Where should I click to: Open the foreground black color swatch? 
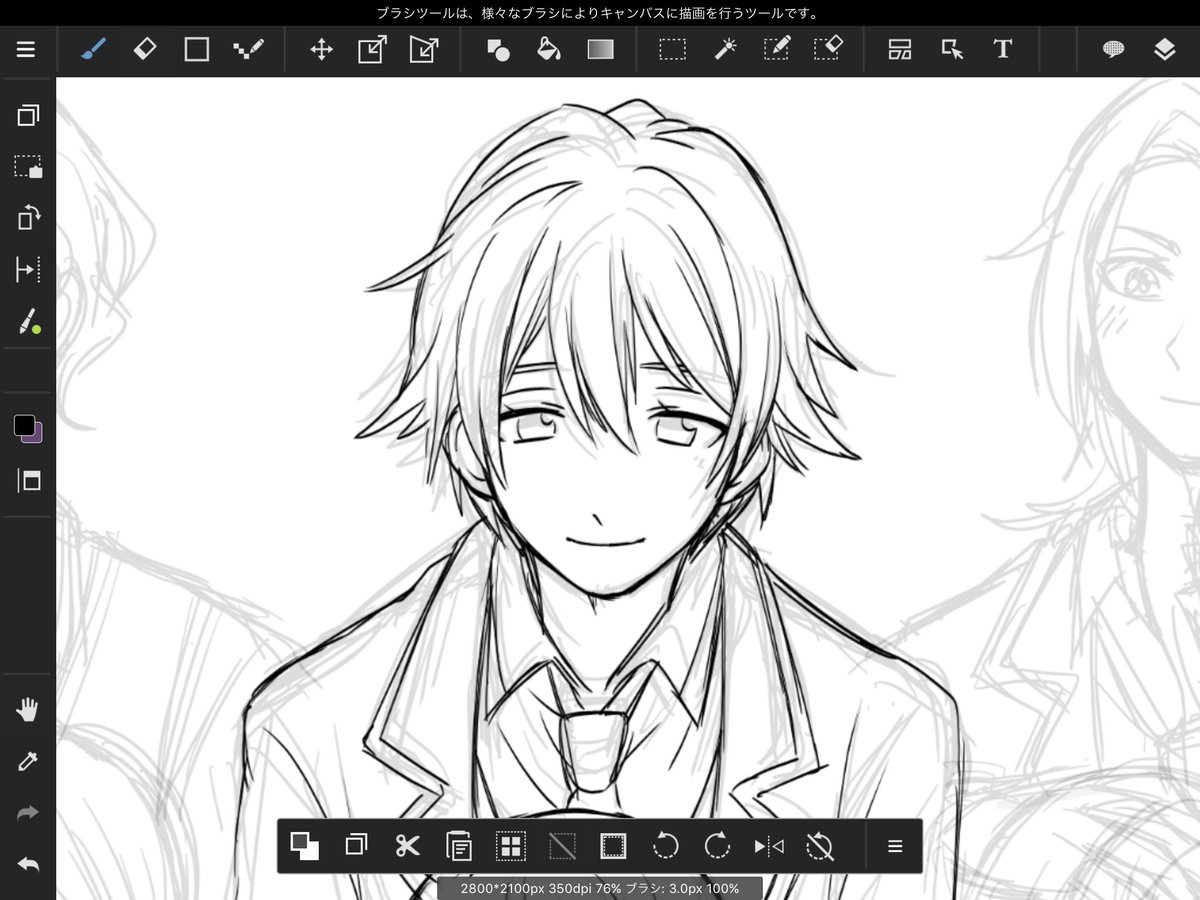point(24,425)
